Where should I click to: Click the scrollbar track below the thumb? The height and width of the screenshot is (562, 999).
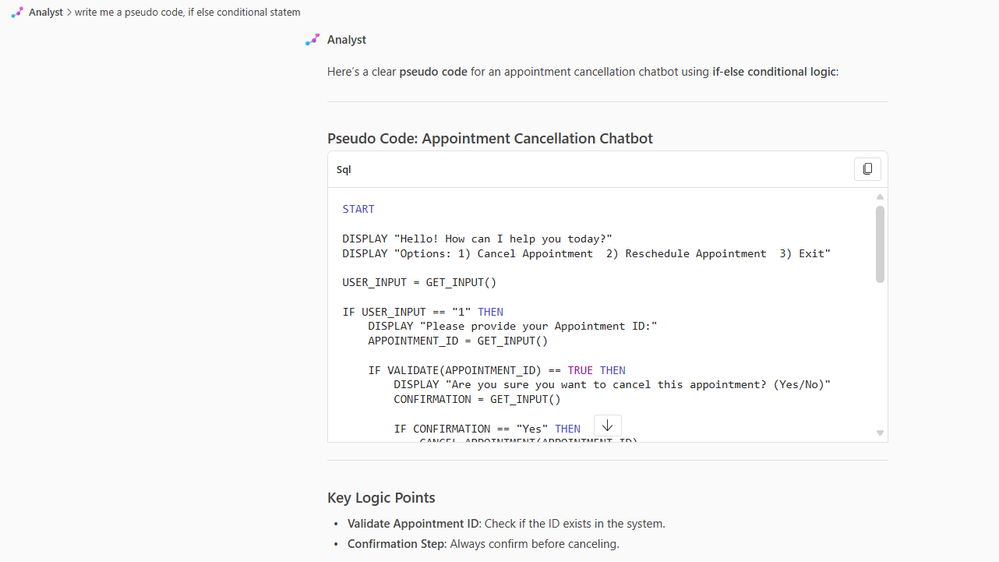tap(880, 350)
